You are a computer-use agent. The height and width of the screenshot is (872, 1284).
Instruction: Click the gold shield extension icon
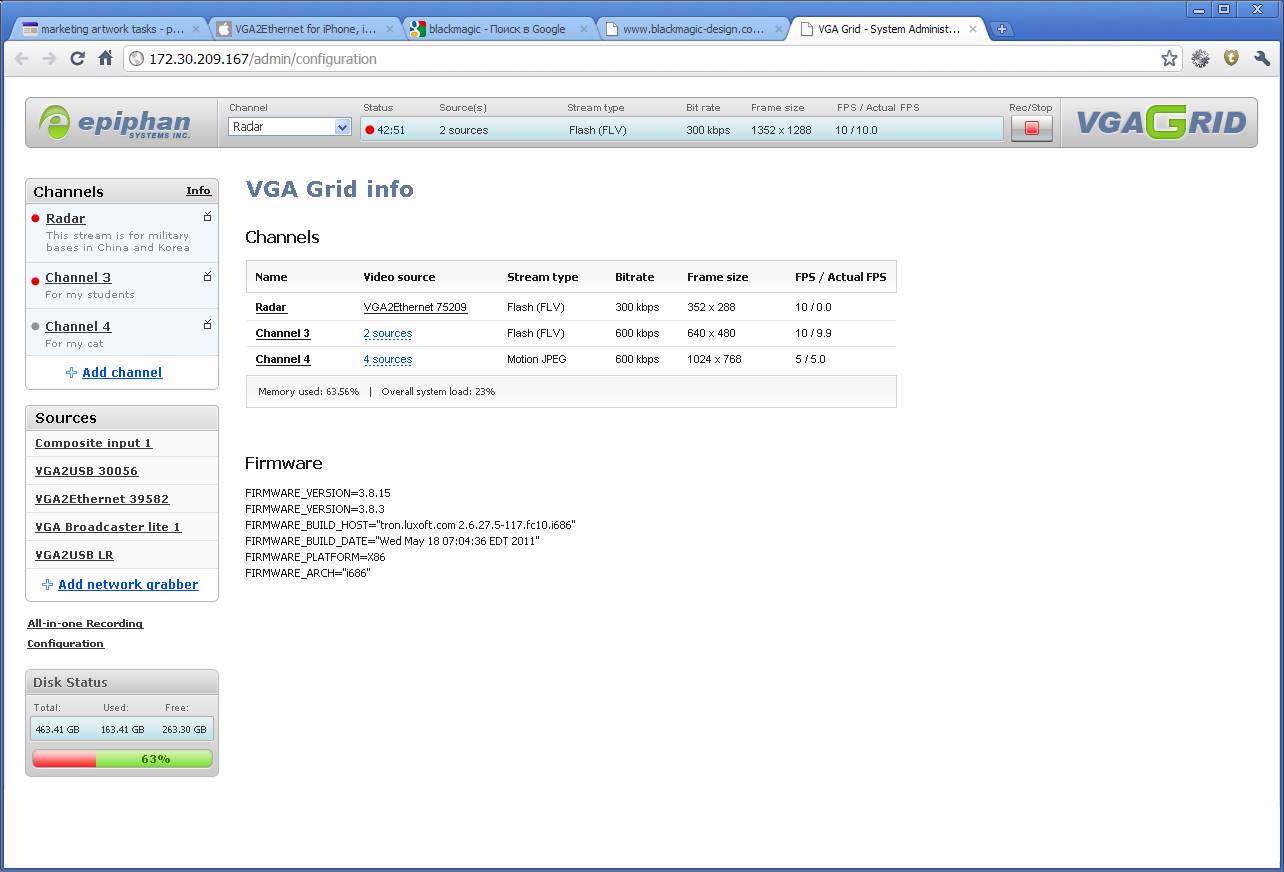[x=1231, y=59]
